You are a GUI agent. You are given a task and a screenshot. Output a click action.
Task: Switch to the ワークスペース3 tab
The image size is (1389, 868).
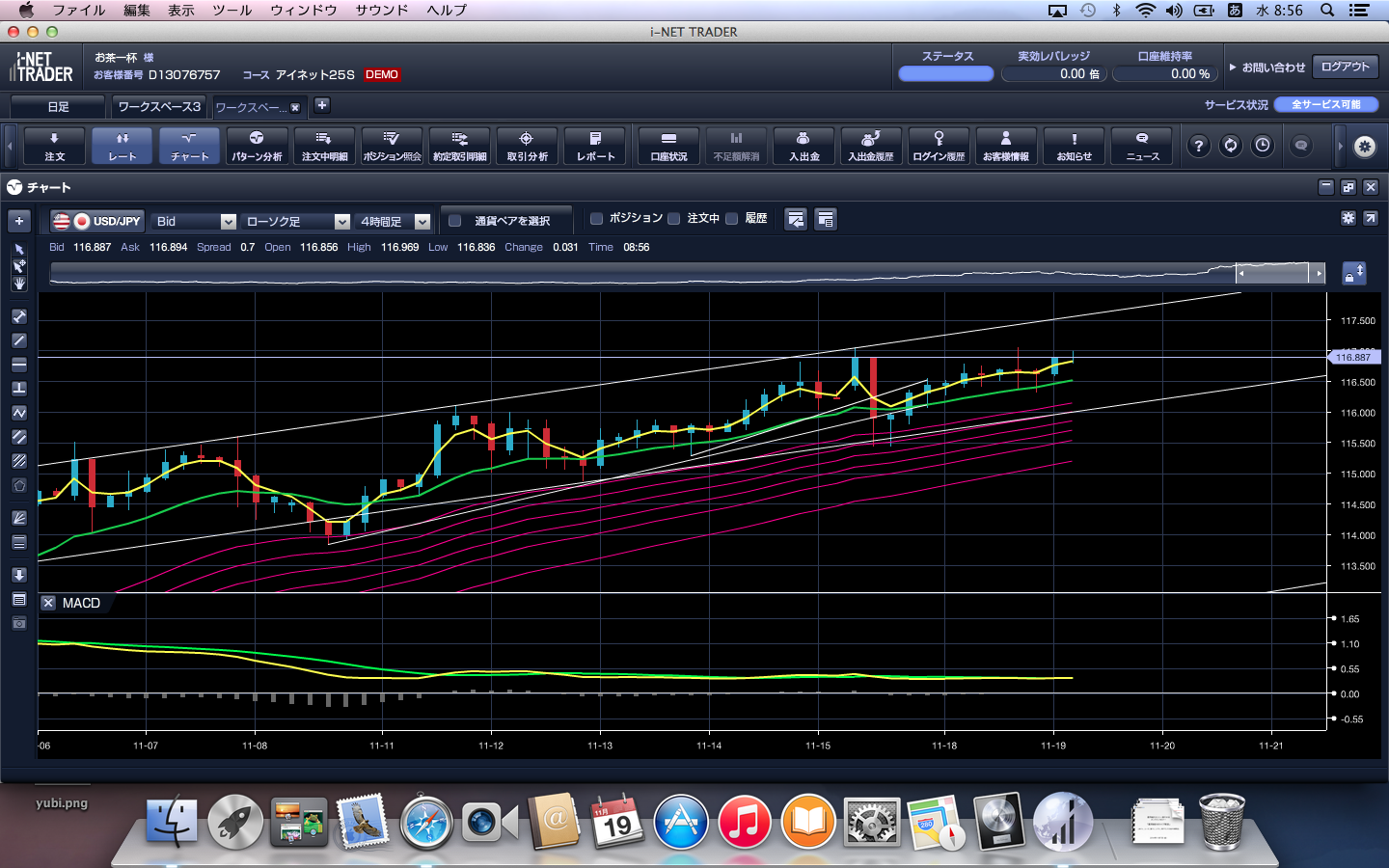(159, 106)
